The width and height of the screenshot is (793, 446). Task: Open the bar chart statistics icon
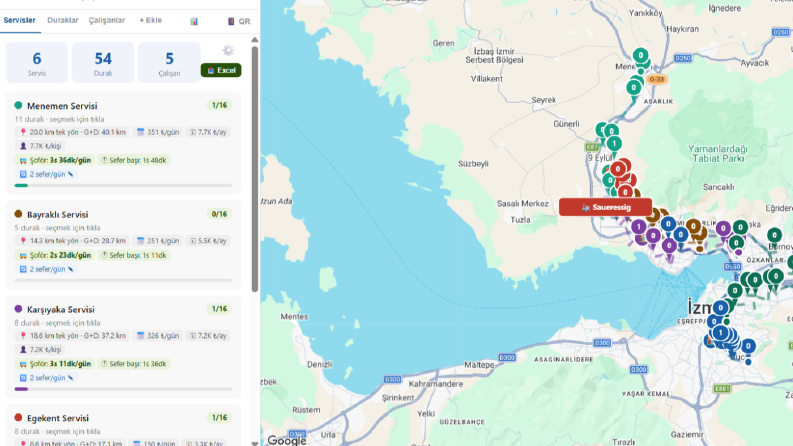point(194,21)
